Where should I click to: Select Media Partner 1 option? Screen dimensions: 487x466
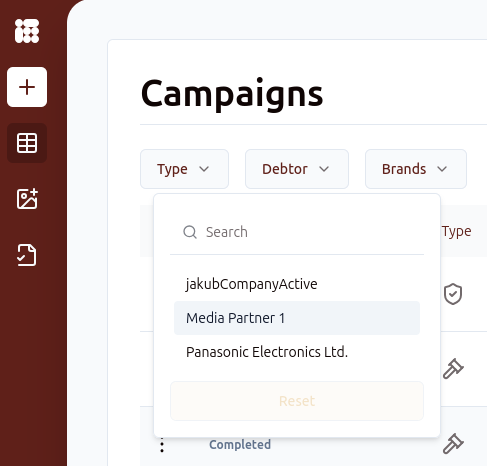(297, 318)
